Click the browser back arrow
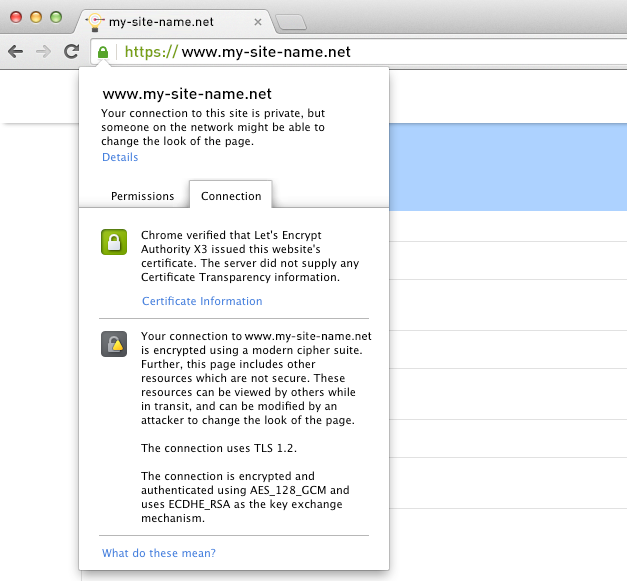Screen dimensions: 627x581 pos(16,52)
